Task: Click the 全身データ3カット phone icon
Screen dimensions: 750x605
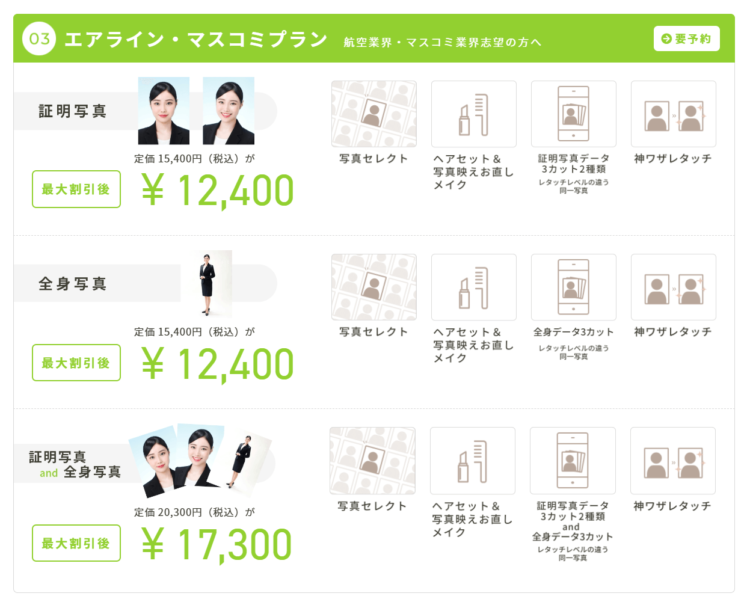Action: [574, 287]
